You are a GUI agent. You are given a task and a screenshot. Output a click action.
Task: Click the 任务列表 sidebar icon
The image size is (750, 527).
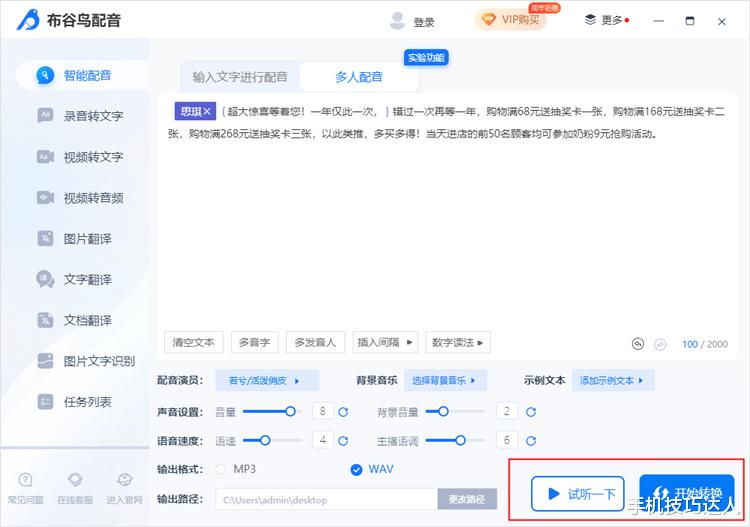[x=45, y=402]
